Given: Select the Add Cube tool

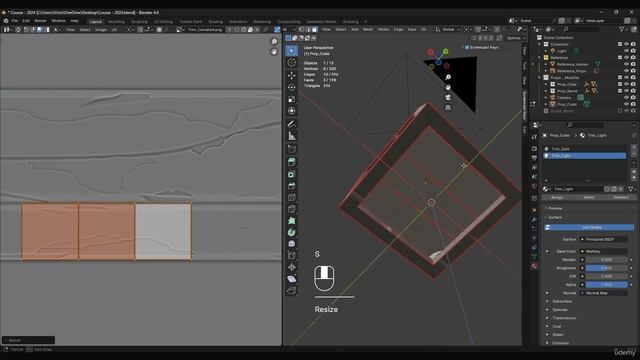Looking at the screenshot, I should coord(291,149).
